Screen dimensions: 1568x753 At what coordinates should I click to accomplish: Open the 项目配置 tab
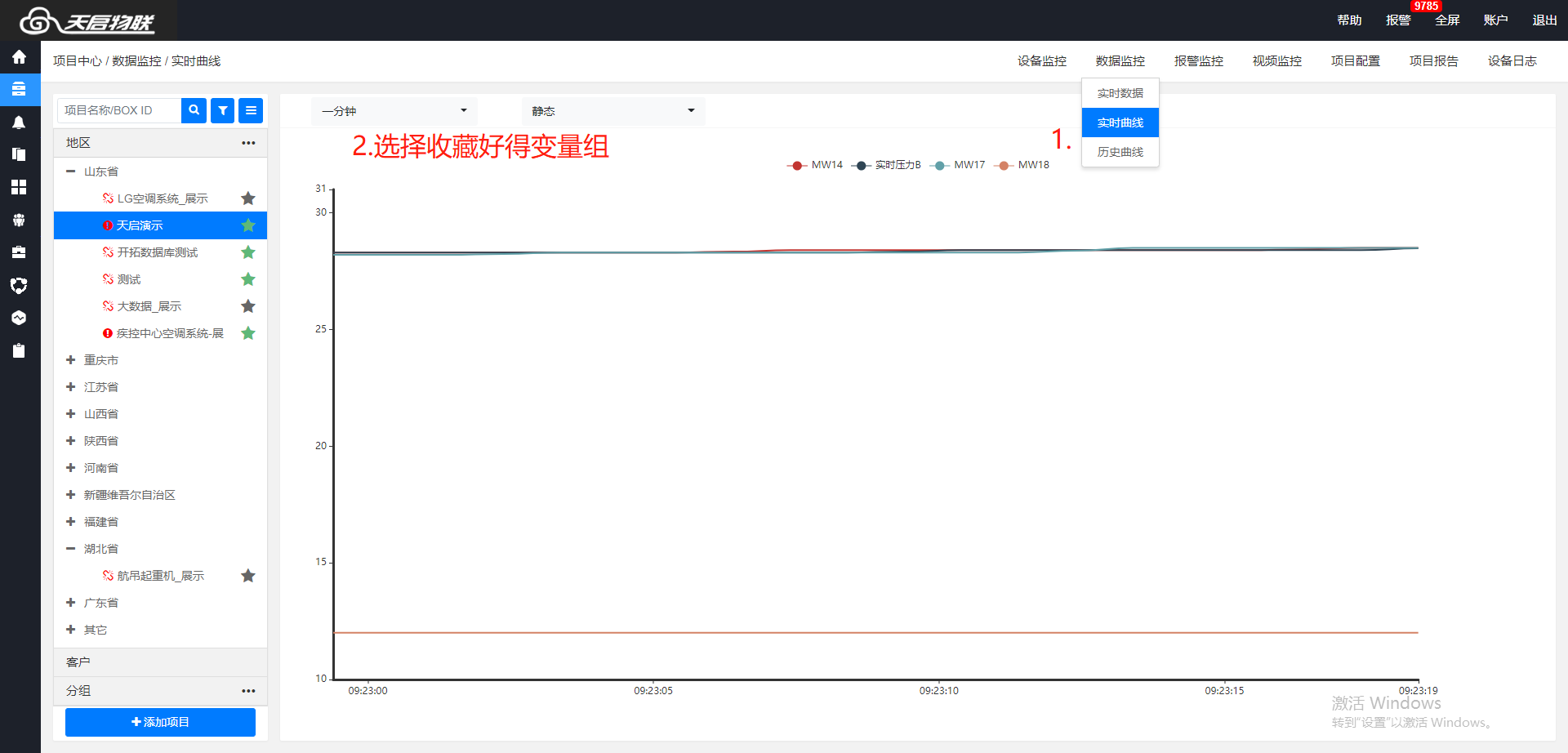(1356, 61)
